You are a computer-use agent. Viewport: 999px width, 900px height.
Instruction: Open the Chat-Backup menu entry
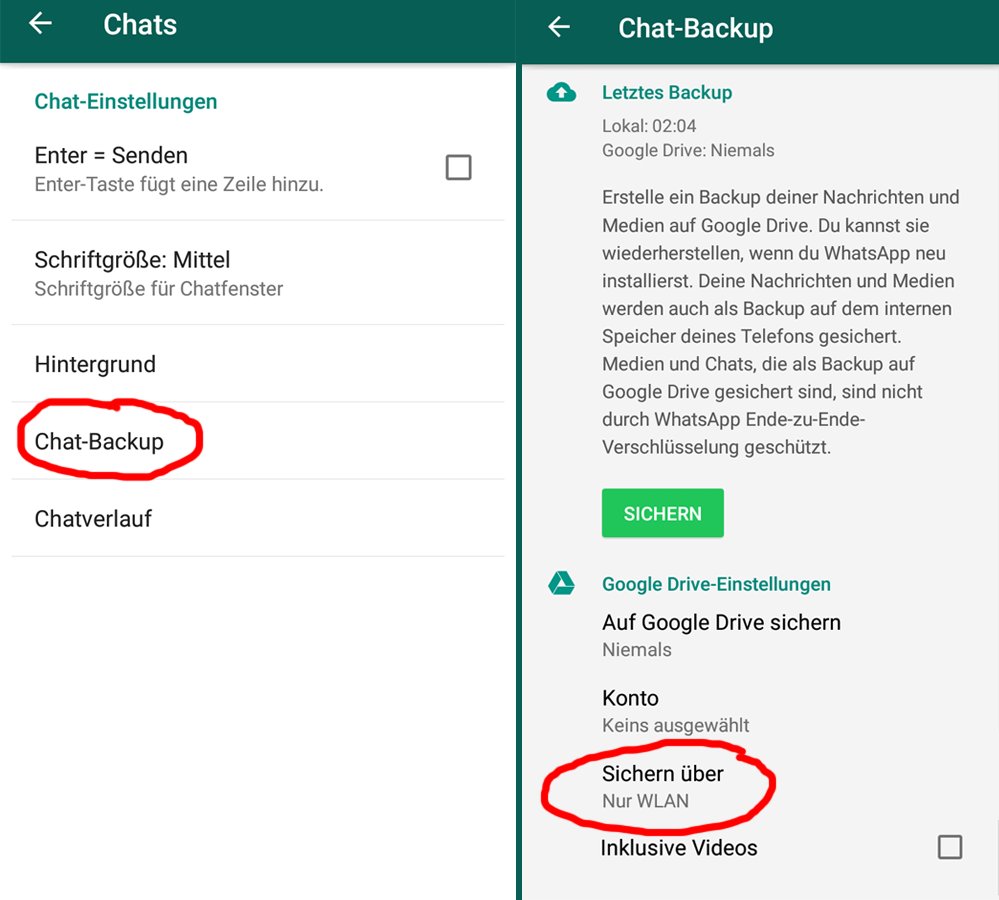(258, 441)
